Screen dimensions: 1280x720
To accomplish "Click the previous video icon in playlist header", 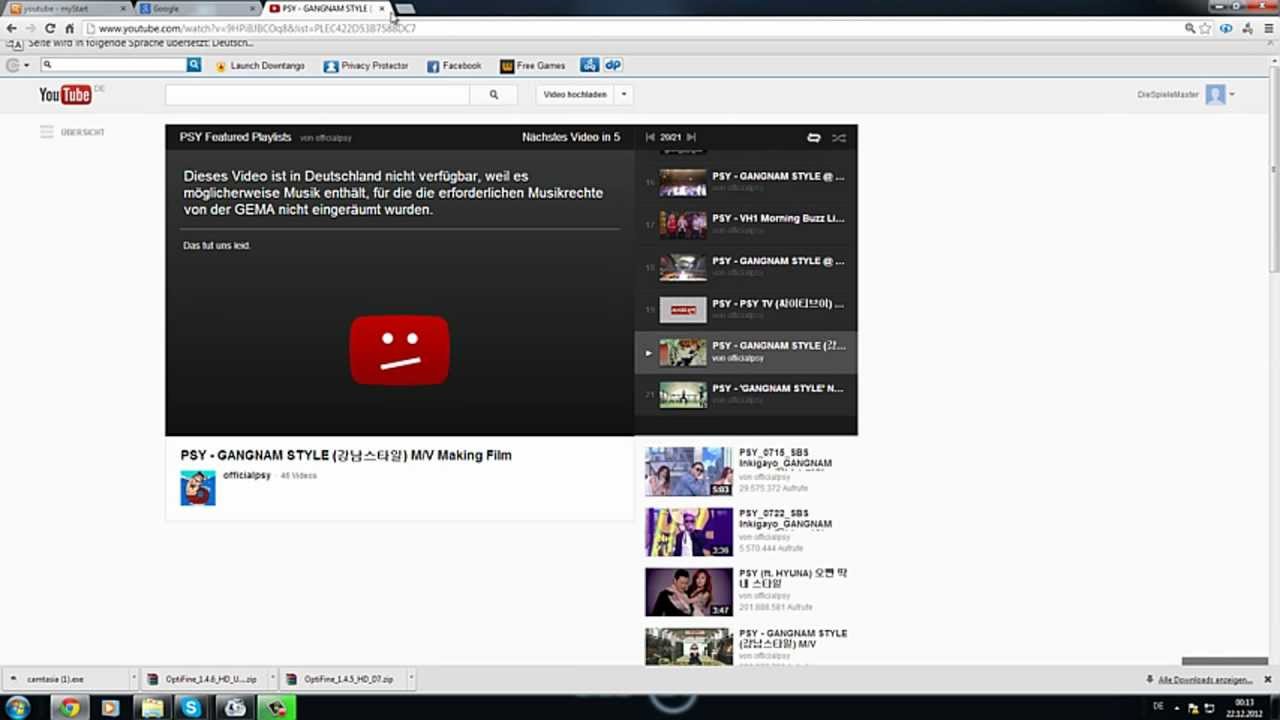I will [650, 137].
